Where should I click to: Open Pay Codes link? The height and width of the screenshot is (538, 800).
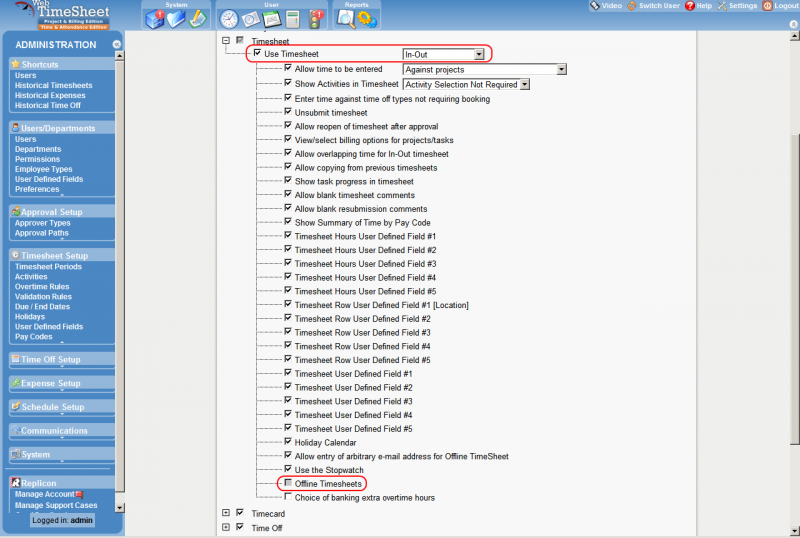pos(33,336)
